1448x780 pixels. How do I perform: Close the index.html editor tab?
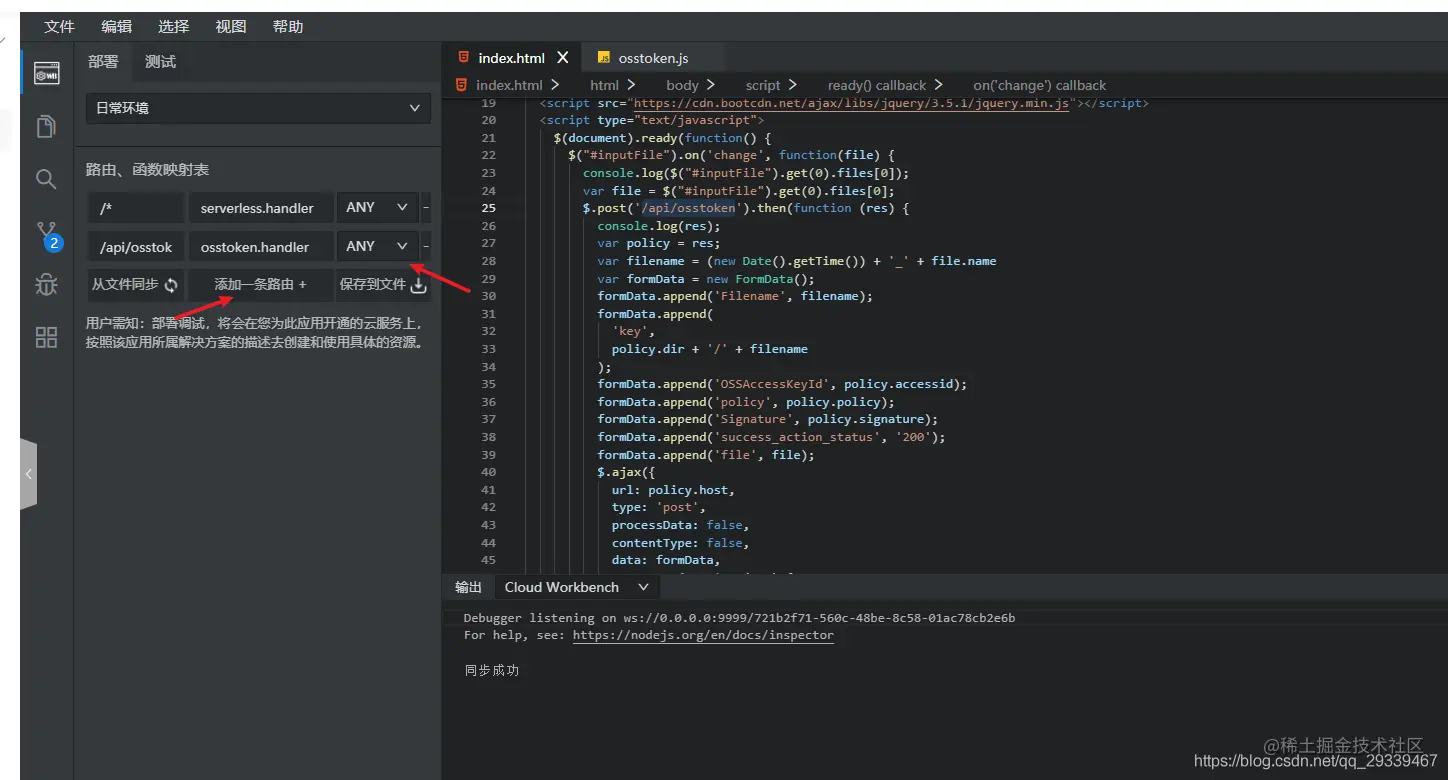point(563,58)
